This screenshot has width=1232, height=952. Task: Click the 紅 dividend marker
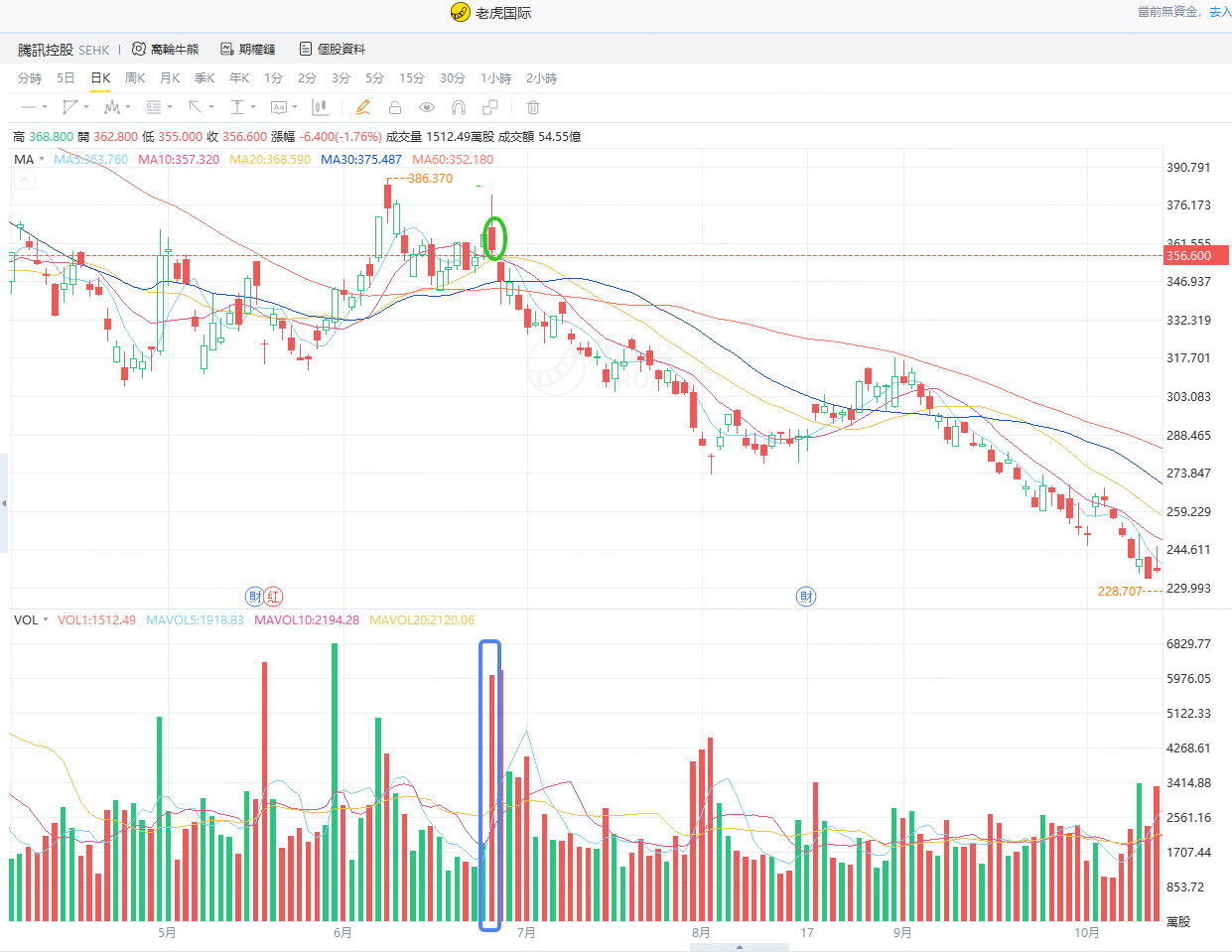tap(274, 597)
